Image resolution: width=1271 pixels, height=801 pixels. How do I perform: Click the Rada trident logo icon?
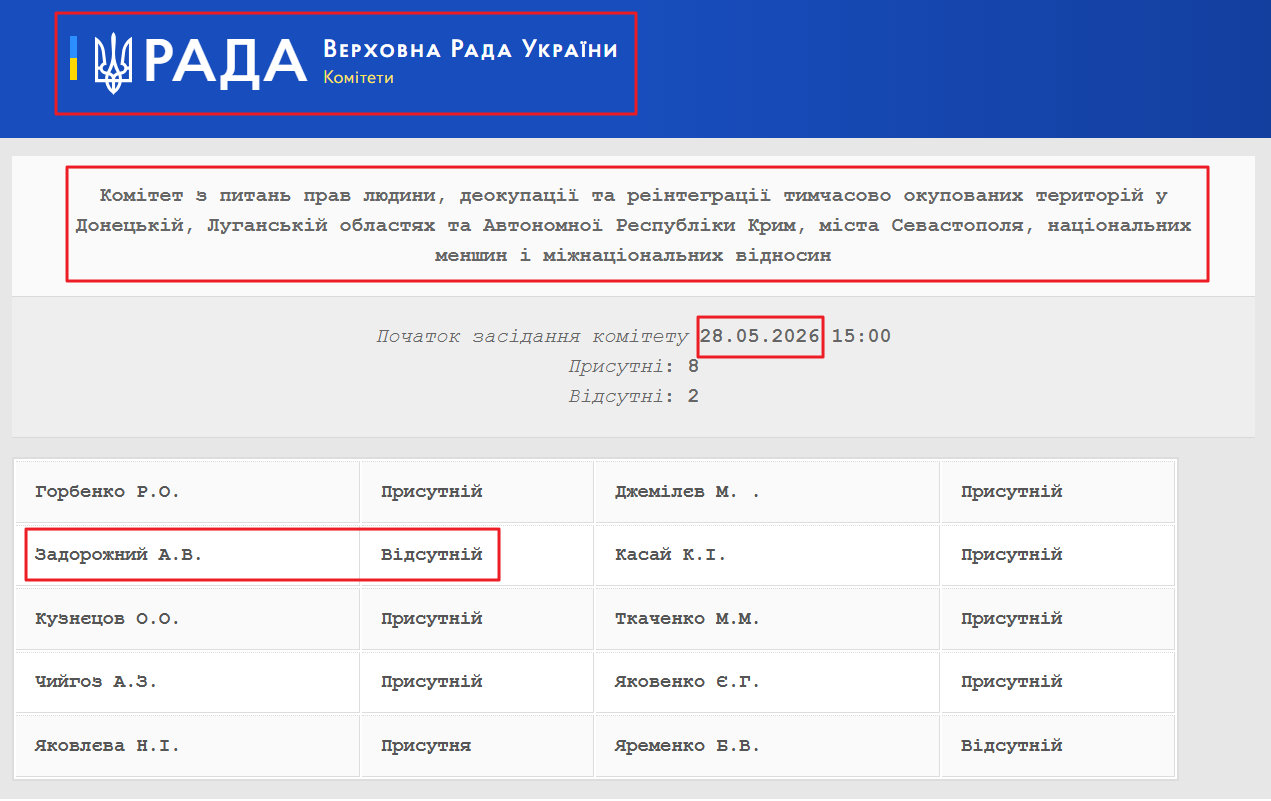point(113,62)
